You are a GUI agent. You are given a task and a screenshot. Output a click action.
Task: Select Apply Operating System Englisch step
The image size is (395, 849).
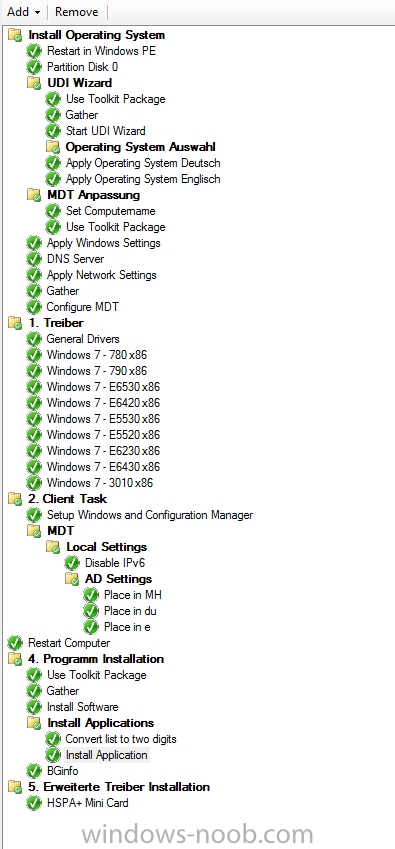(x=143, y=179)
